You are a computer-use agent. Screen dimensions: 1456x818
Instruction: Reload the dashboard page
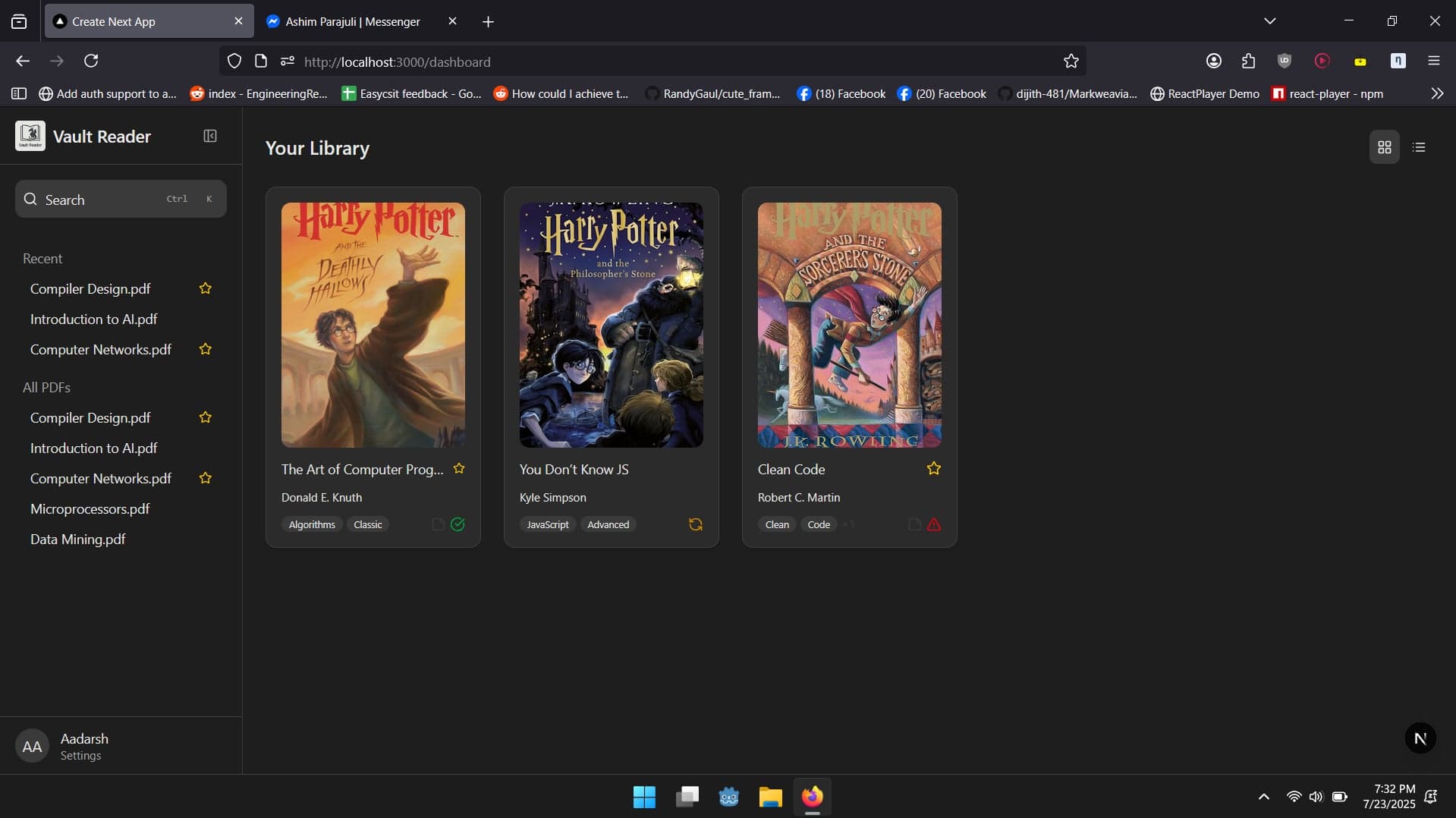(91, 61)
